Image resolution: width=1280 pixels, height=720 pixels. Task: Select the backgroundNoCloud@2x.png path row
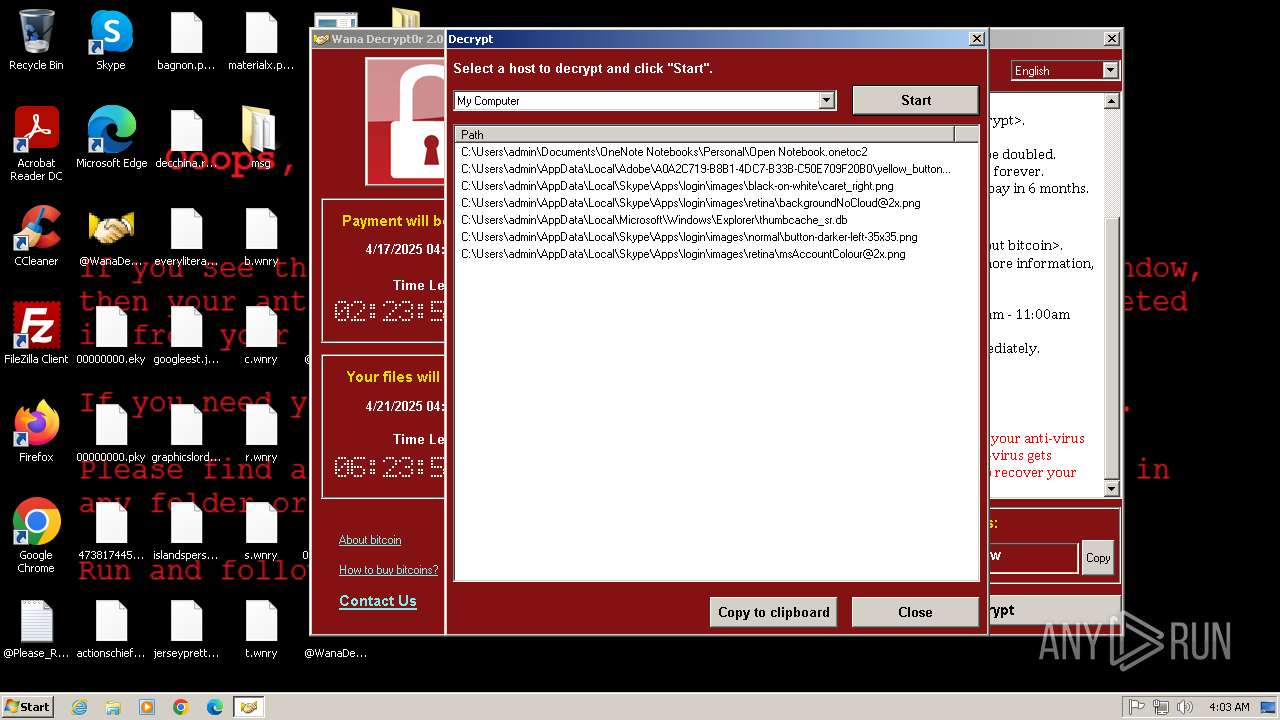coord(716,203)
